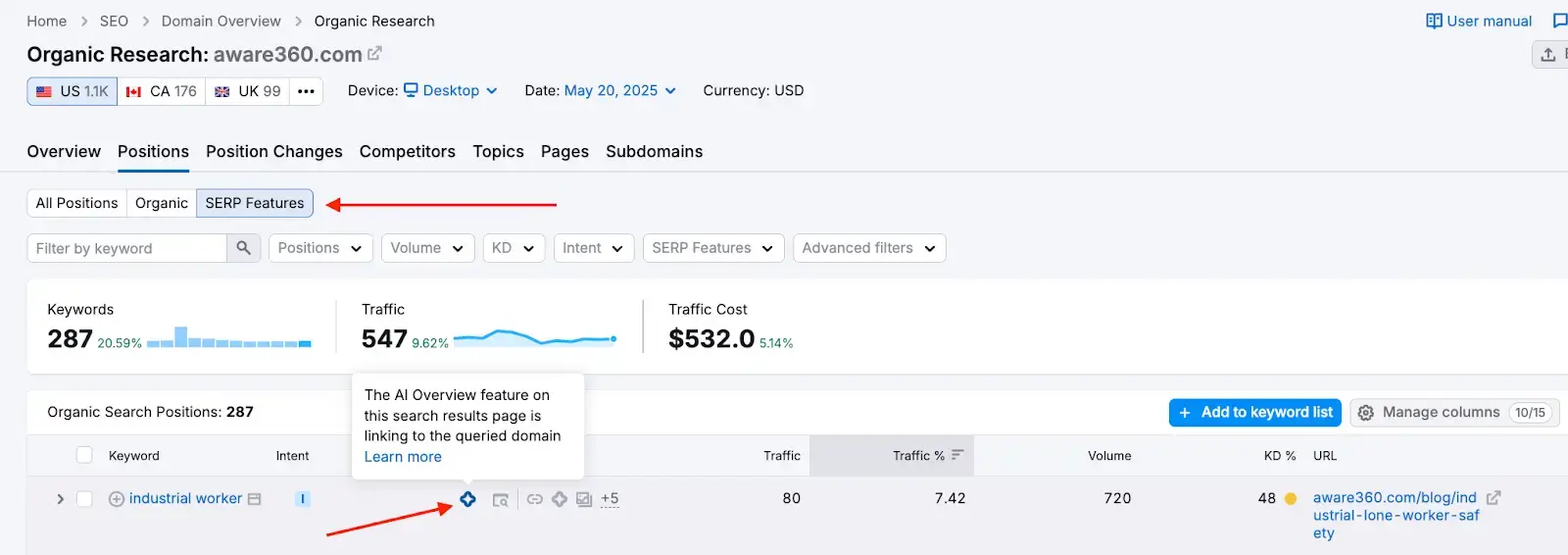This screenshot has width=1568, height=555.
Task: Open the Positions filter dropdown
Action: [x=319, y=248]
